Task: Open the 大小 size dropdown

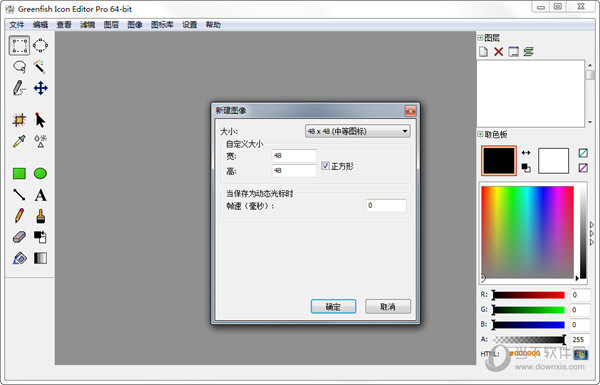Action: point(357,131)
